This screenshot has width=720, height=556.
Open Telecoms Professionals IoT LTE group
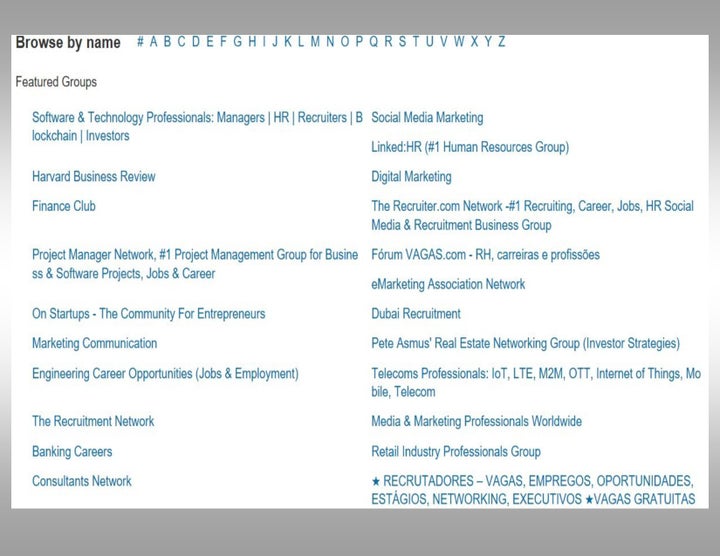coord(536,382)
